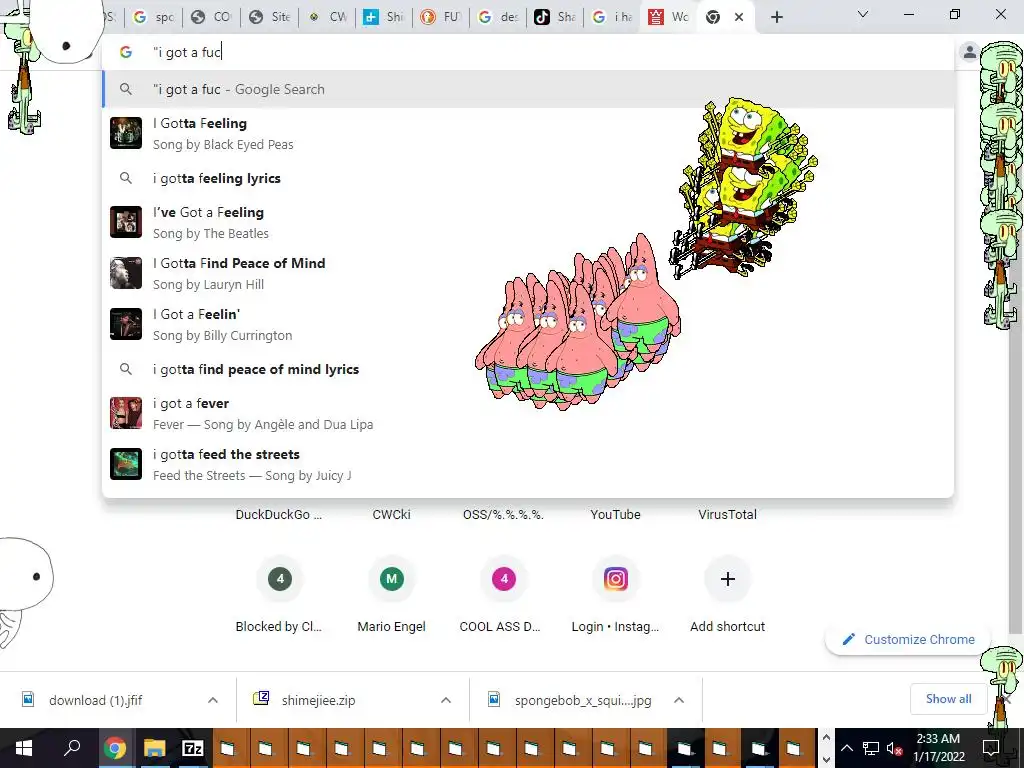The height and width of the screenshot is (768, 1024).
Task: Click the Add shortcut plus icon
Action: click(x=728, y=579)
